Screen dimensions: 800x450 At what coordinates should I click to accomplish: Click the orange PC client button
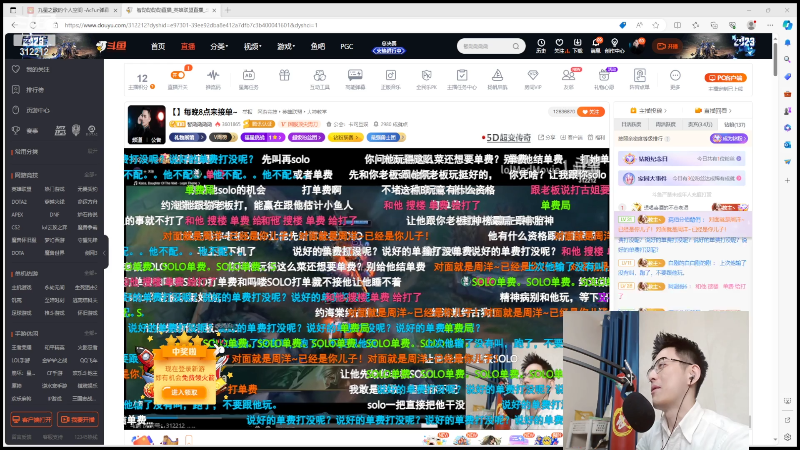[x=726, y=78]
